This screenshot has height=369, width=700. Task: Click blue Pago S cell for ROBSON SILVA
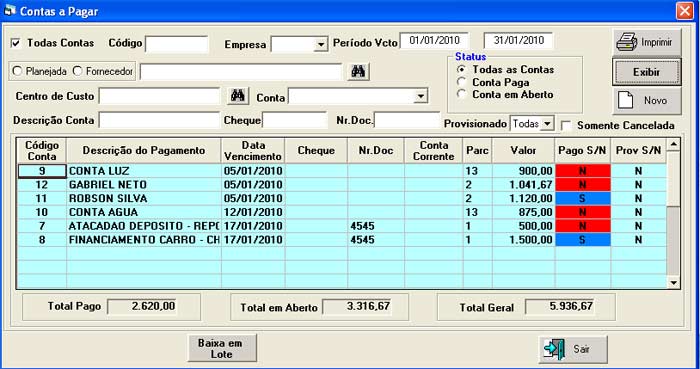(583, 199)
